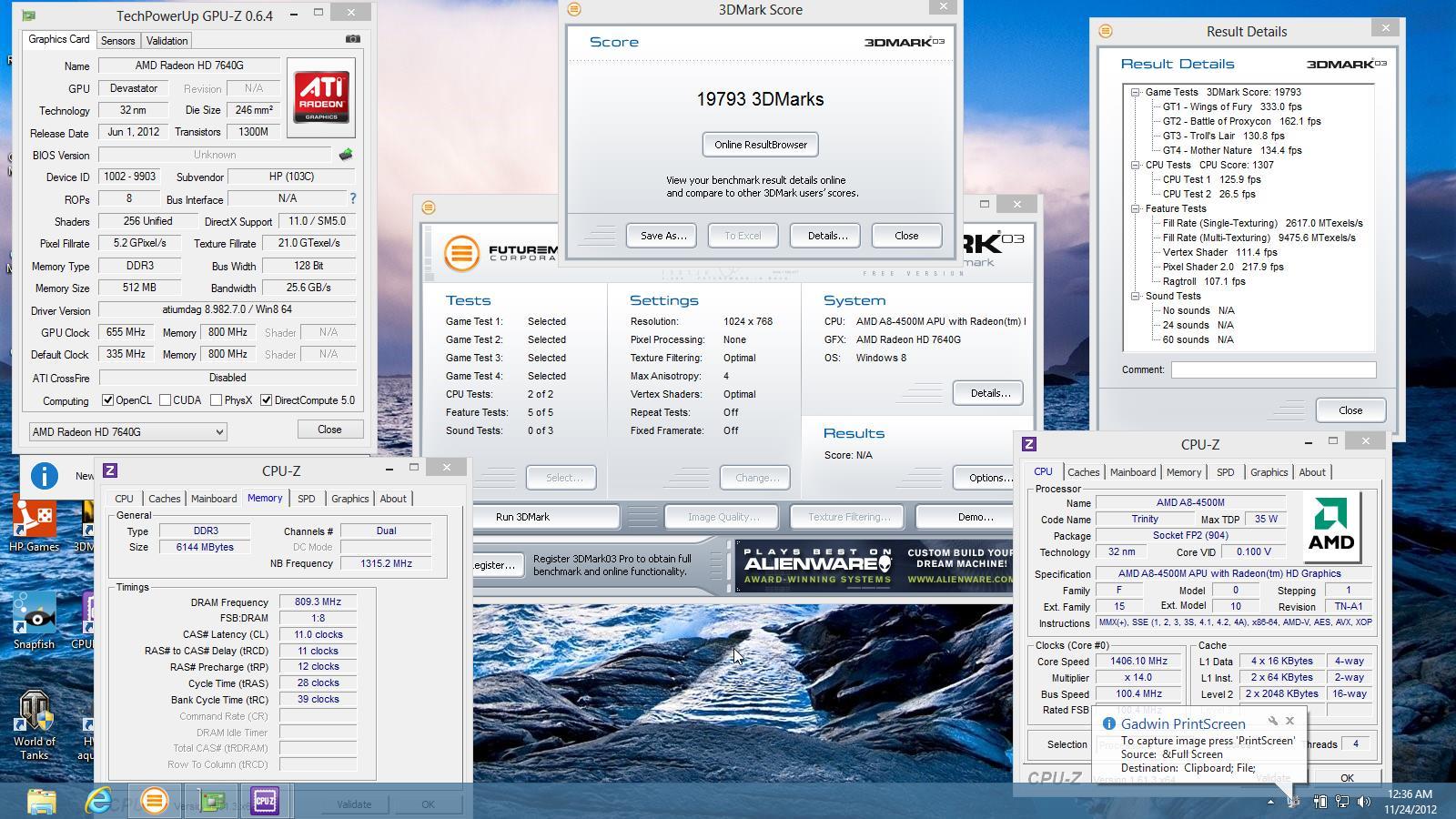Screen dimensions: 1456x819
Task: Open the Mainboard tab in the right CPU-Z window
Action: click(1133, 472)
